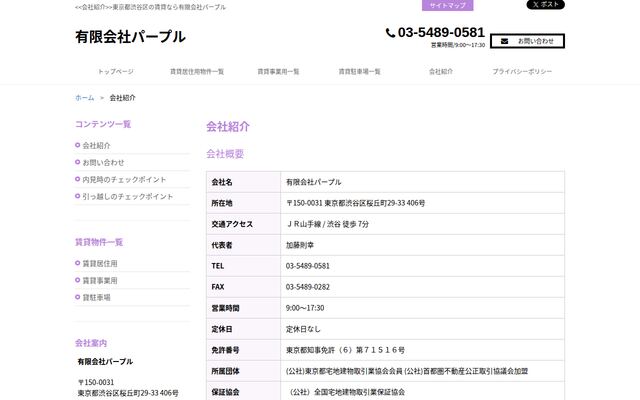
Task: Click the phone number 03-5489-0581 in header
Action: (x=441, y=32)
